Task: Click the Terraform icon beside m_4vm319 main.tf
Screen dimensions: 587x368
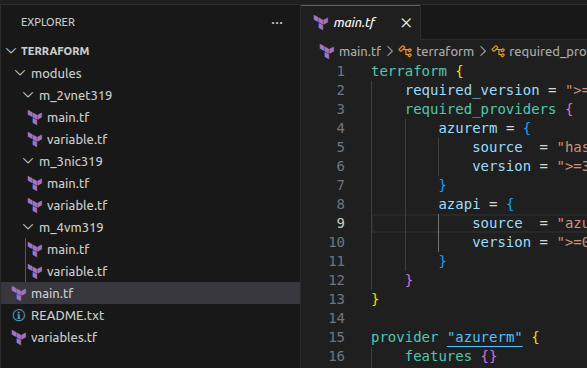Action: (35, 249)
